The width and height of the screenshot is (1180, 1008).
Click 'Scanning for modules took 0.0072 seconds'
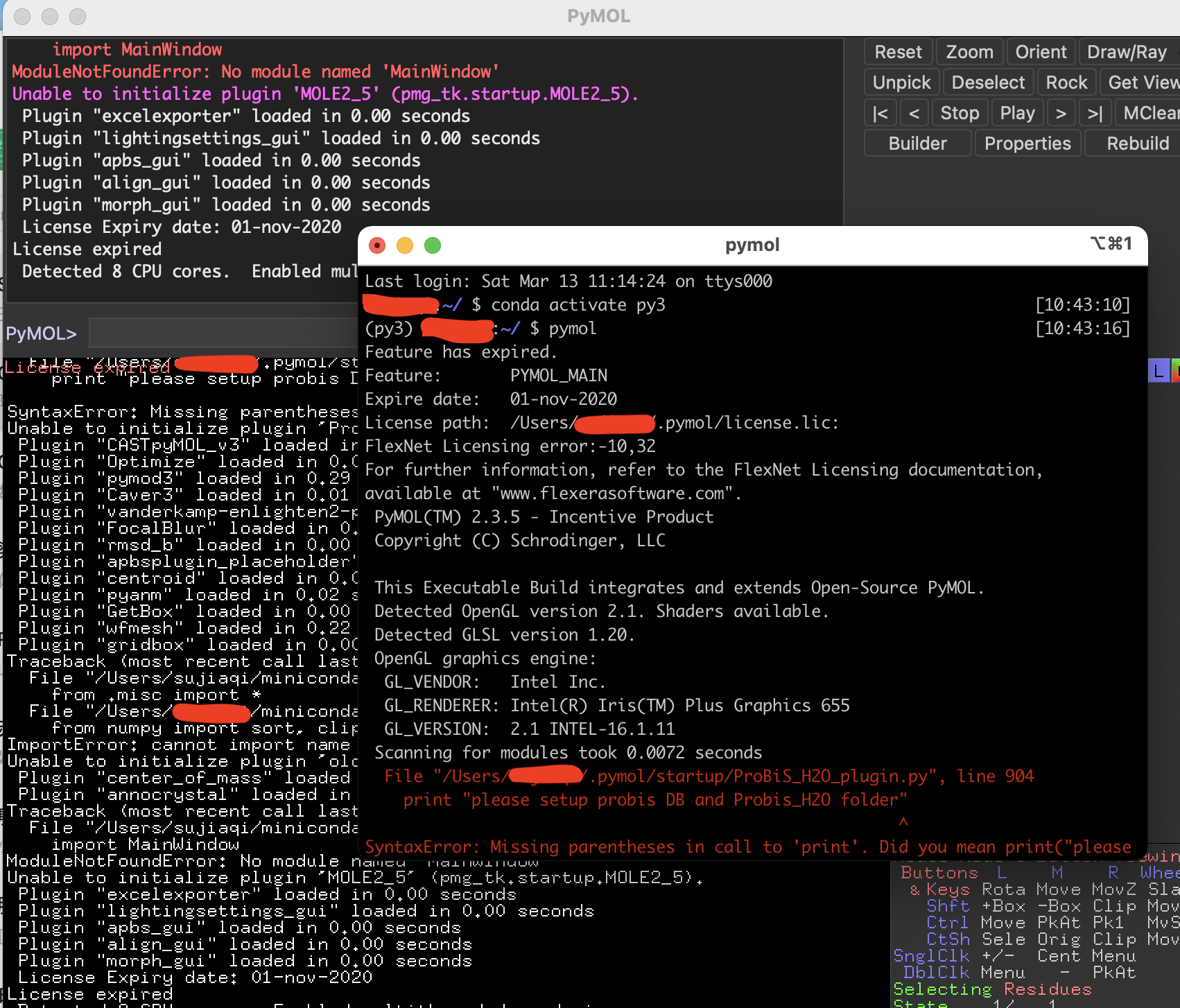(x=569, y=753)
